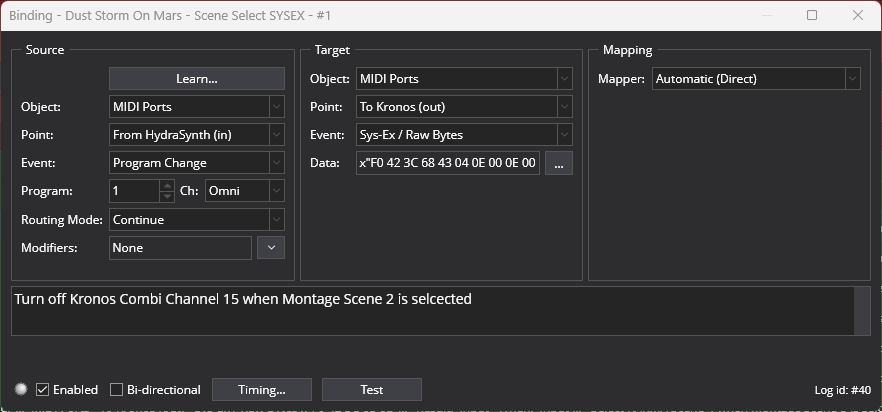
Task: Open the Target Event dropdown Sys-Ex / Raw Bytes
Action: tap(464, 135)
